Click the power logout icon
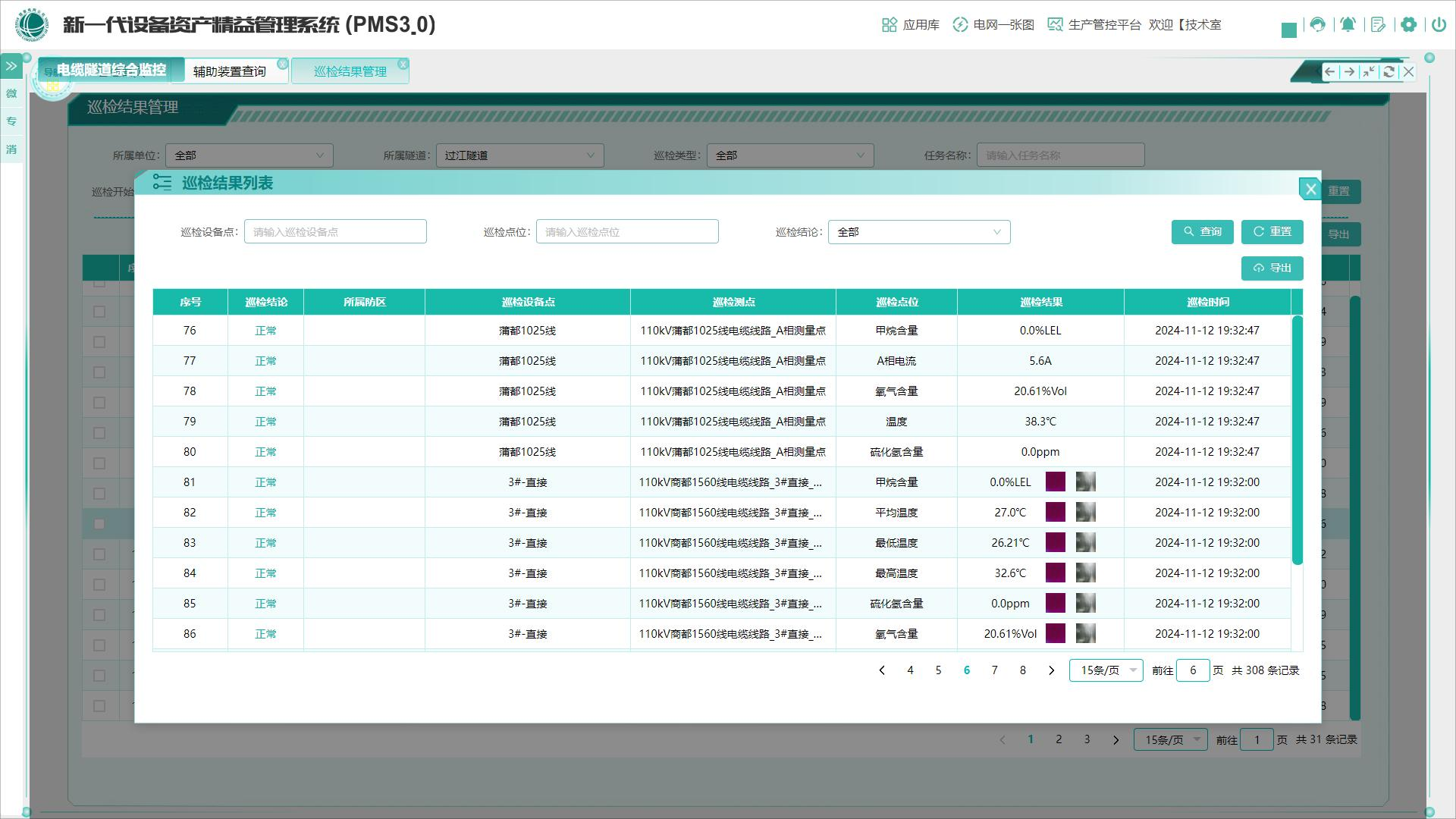The width and height of the screenshot is (1456, 819). pyautogui.click(x=1439, y=24)
